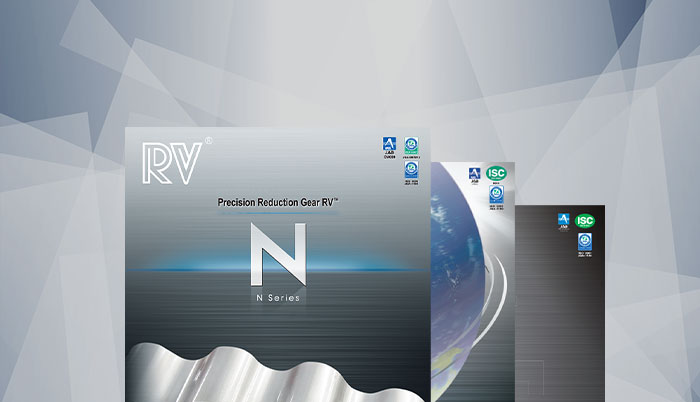Click the green ISC badge on globe catalog
Screen dimensions: 700x402
pyautogui.click(x=496, y=174)
